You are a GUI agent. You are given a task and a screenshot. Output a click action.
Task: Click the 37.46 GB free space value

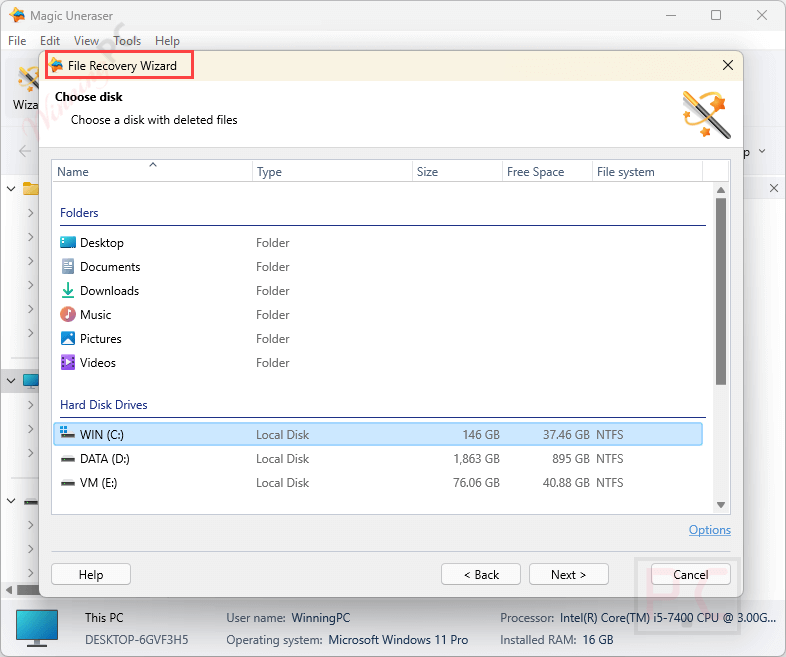566,434
